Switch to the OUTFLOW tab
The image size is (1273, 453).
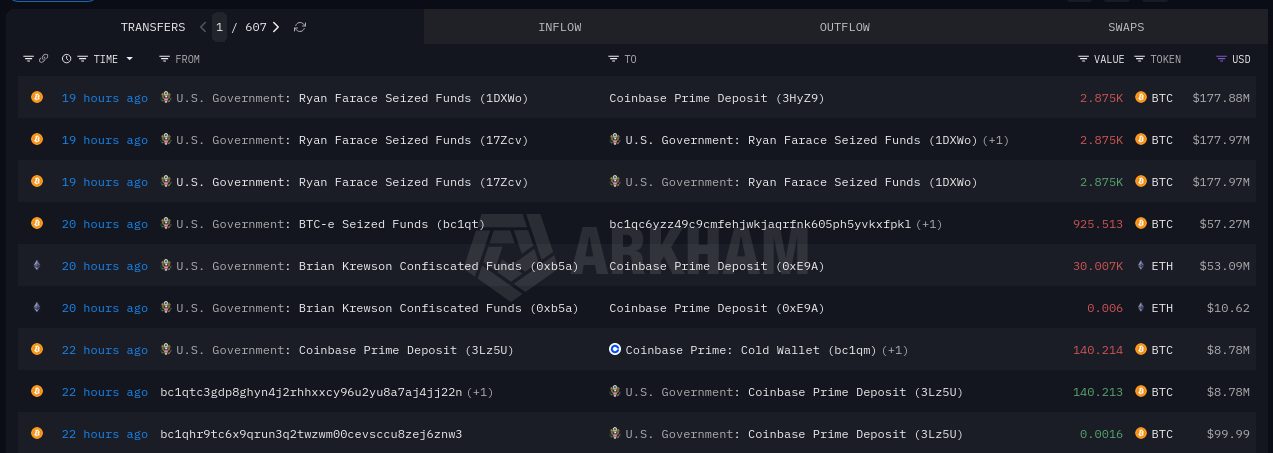tap(845, 27)
